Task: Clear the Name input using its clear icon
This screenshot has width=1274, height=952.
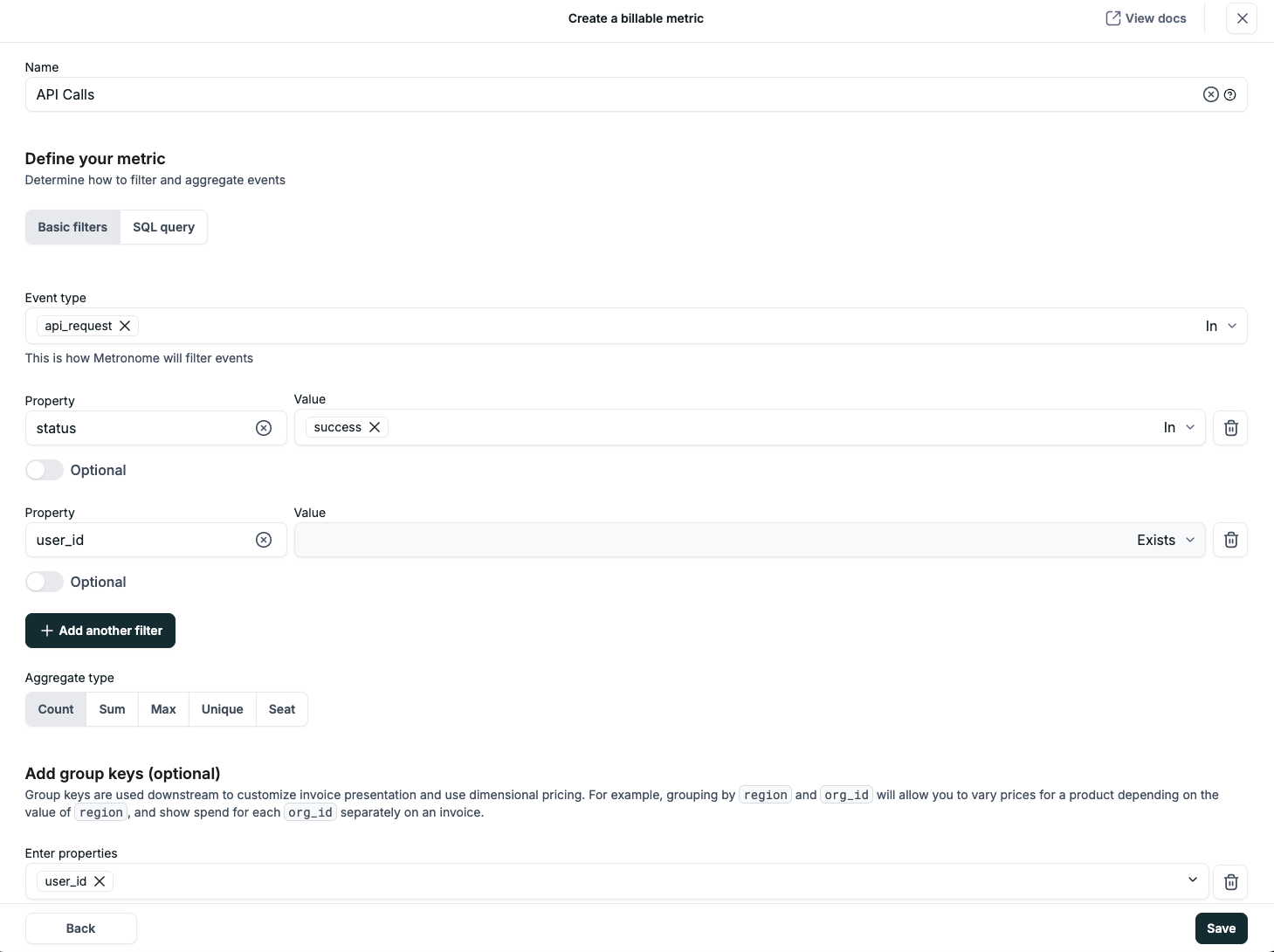Action: (1210, 94)
